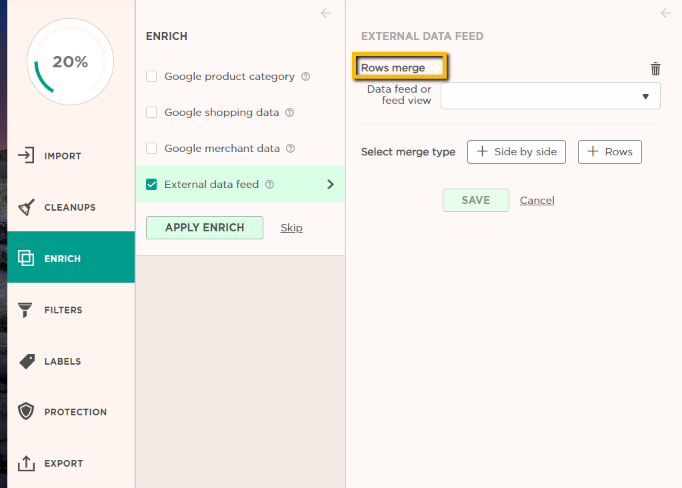The width and height of the screenshot is (682, 488).
Task: Click 'Google shopping data' label text
Action: coord(221,113)
